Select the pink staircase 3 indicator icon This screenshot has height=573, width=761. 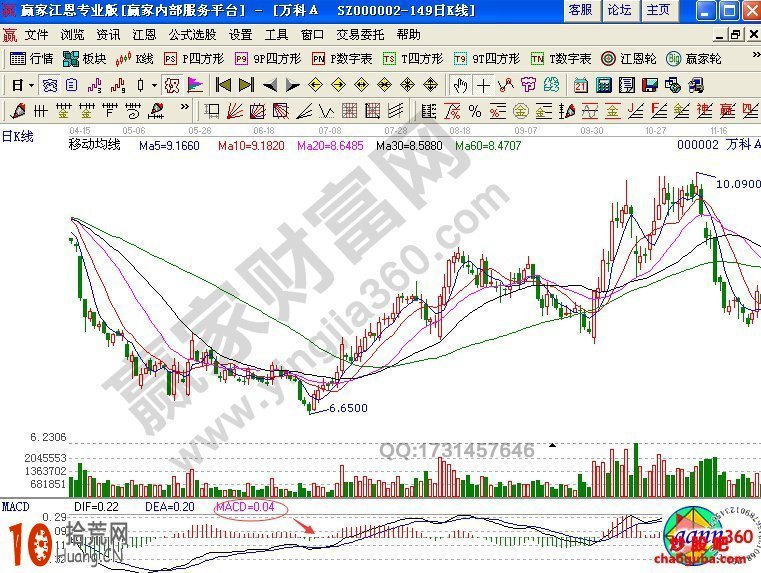95,86
